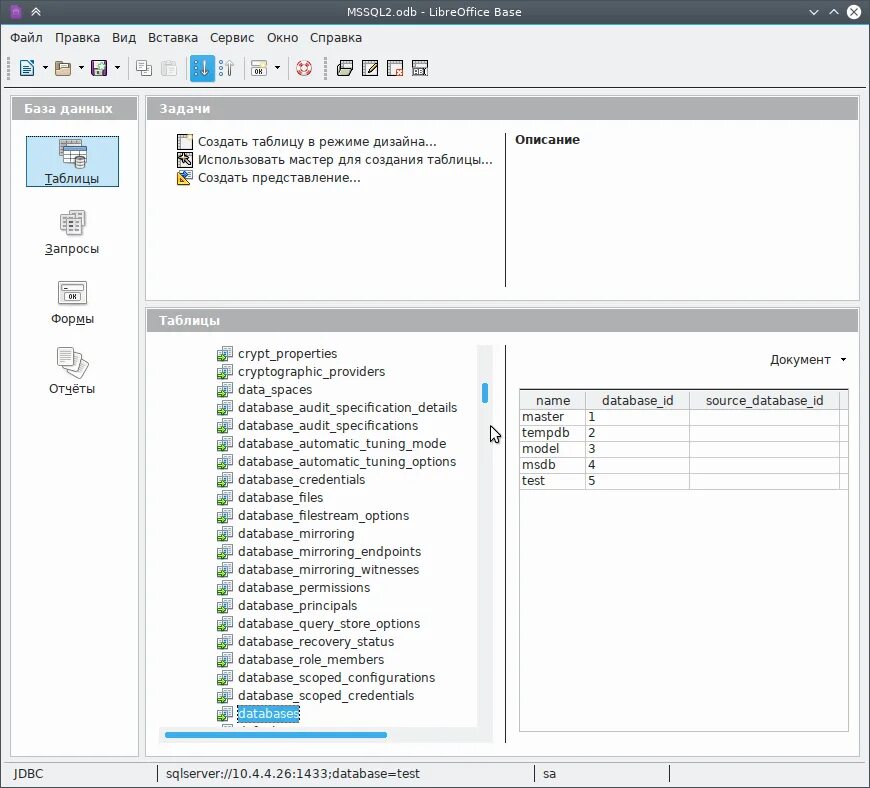Image resolution: width=870 pixels, height=788 pixels.
Task: Select the database_recovery_status table
Action: (x=316, y=641)
